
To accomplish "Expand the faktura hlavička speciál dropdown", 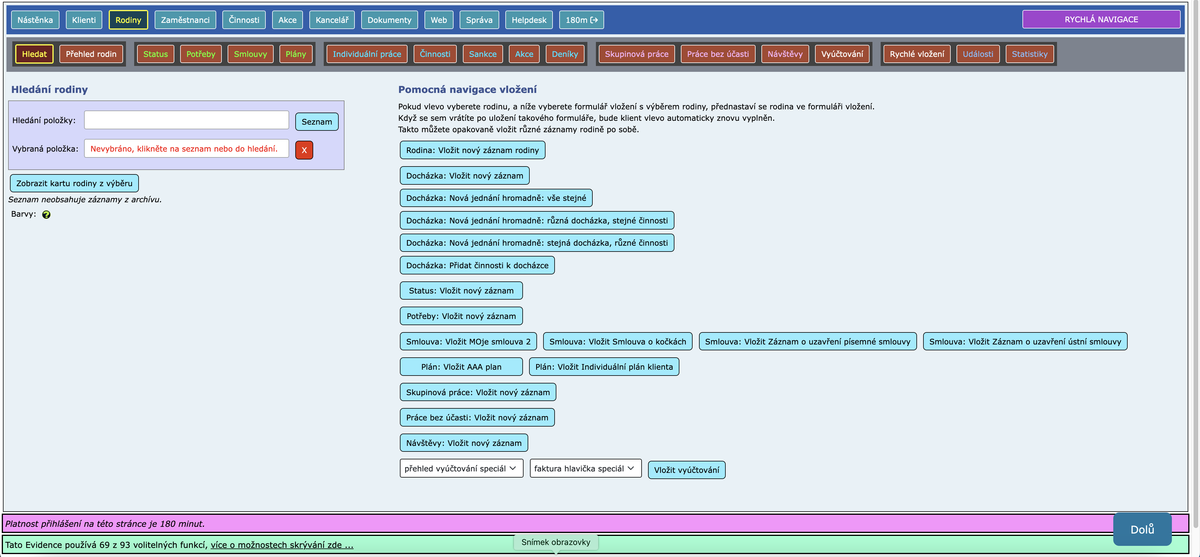I will [585, 468].
